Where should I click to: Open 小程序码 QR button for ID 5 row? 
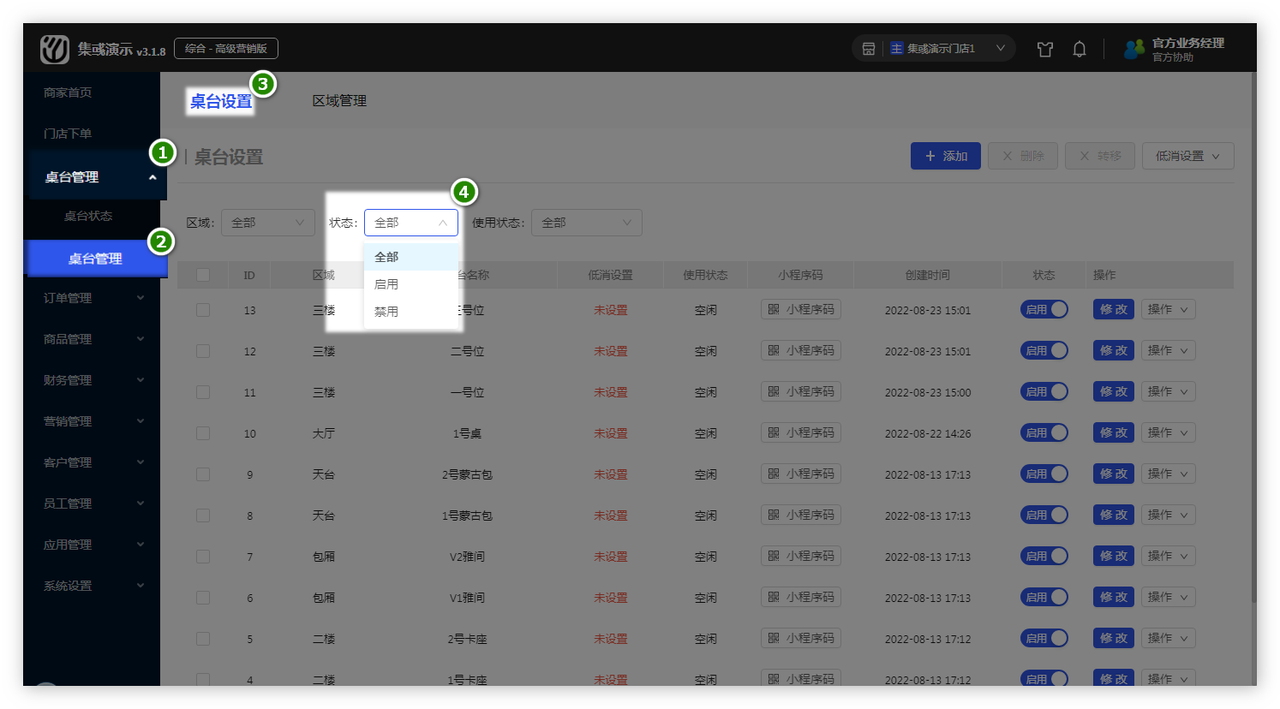click(x=800, y=638)
